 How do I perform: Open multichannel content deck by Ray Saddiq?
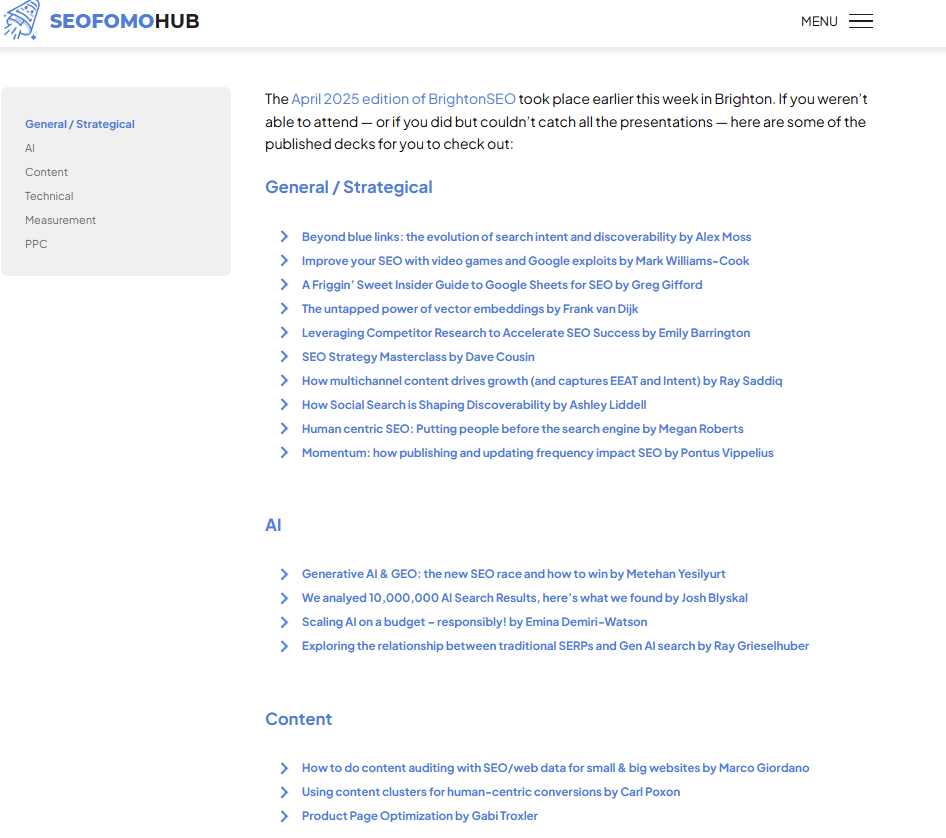click(x=542, y=381)
